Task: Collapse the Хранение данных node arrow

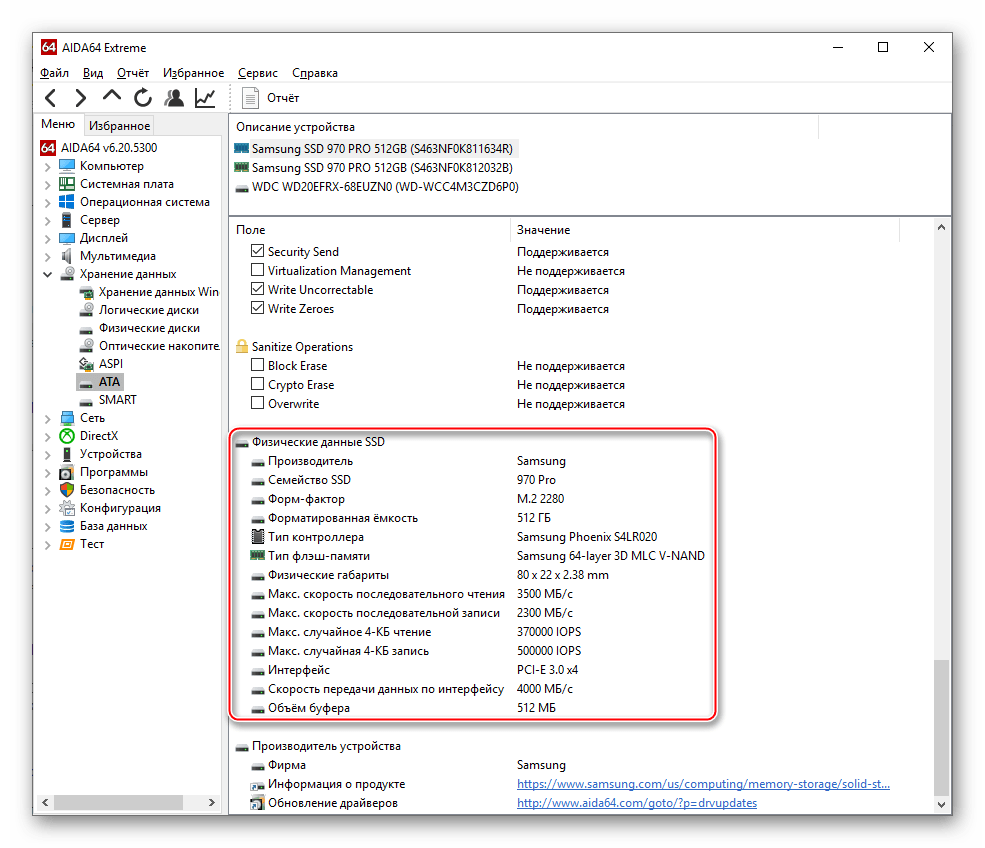Action: coord(48,275)
